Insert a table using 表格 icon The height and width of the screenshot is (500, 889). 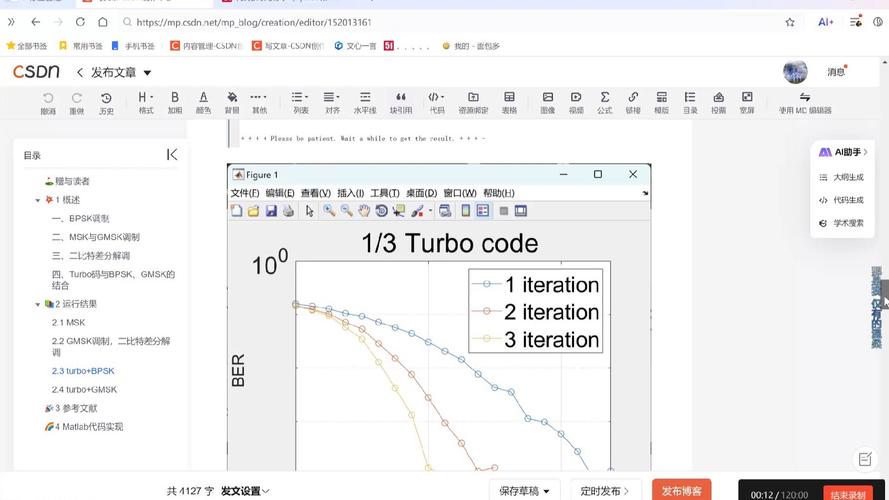(x=509, y=102)
